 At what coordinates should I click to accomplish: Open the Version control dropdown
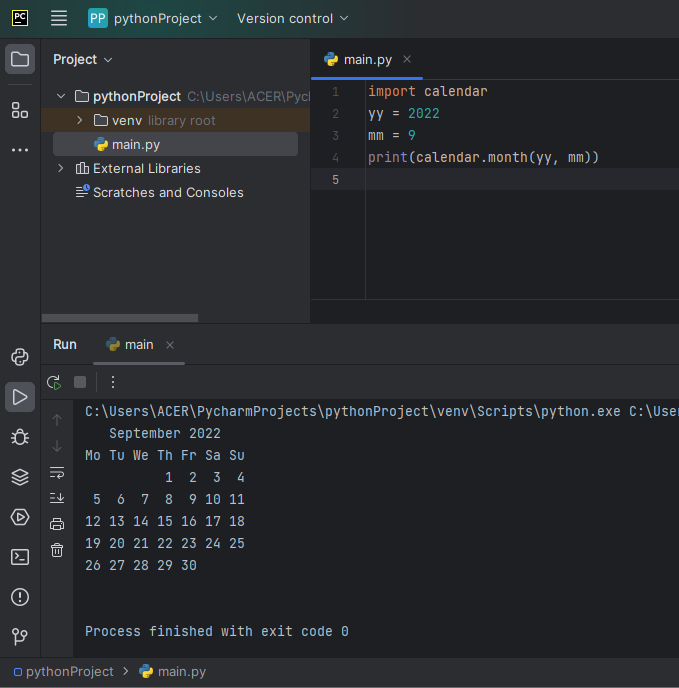tap(292, 18)
